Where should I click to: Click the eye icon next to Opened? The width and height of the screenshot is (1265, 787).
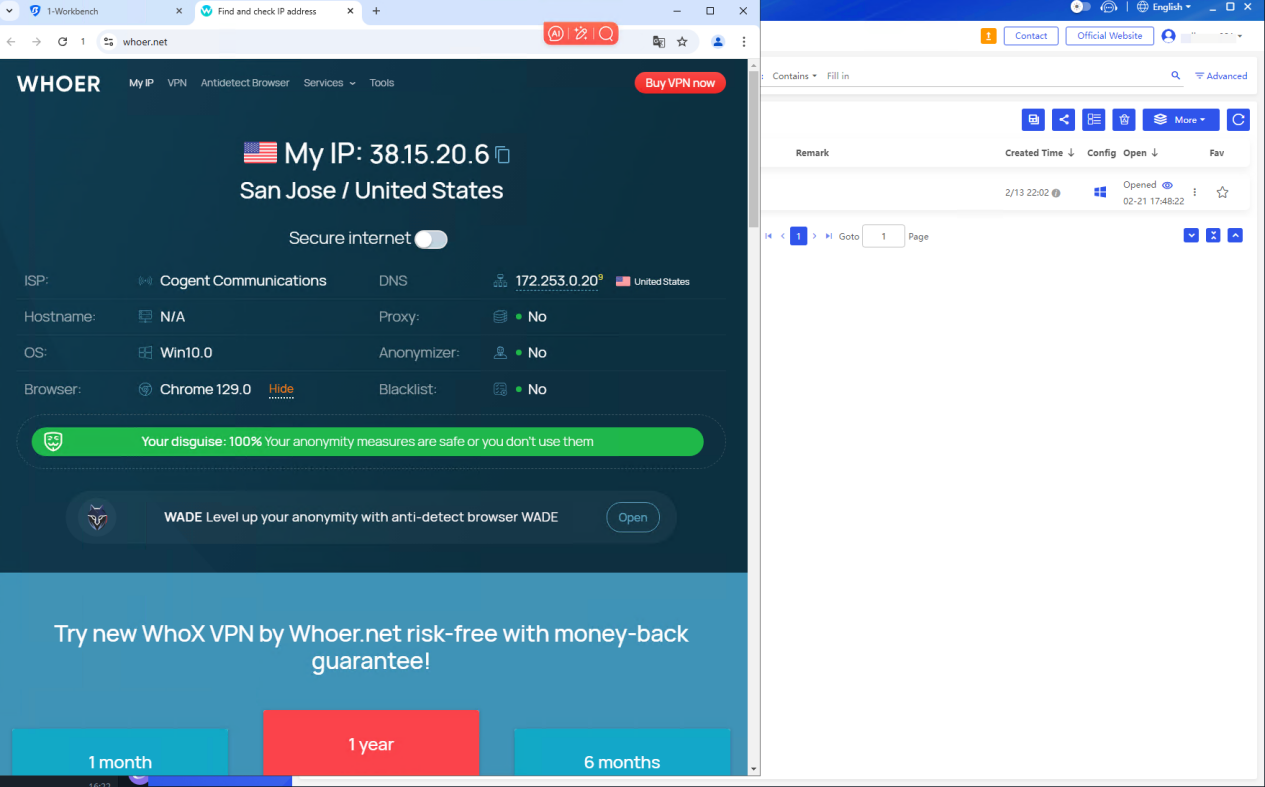click(x=1167, y=185)
